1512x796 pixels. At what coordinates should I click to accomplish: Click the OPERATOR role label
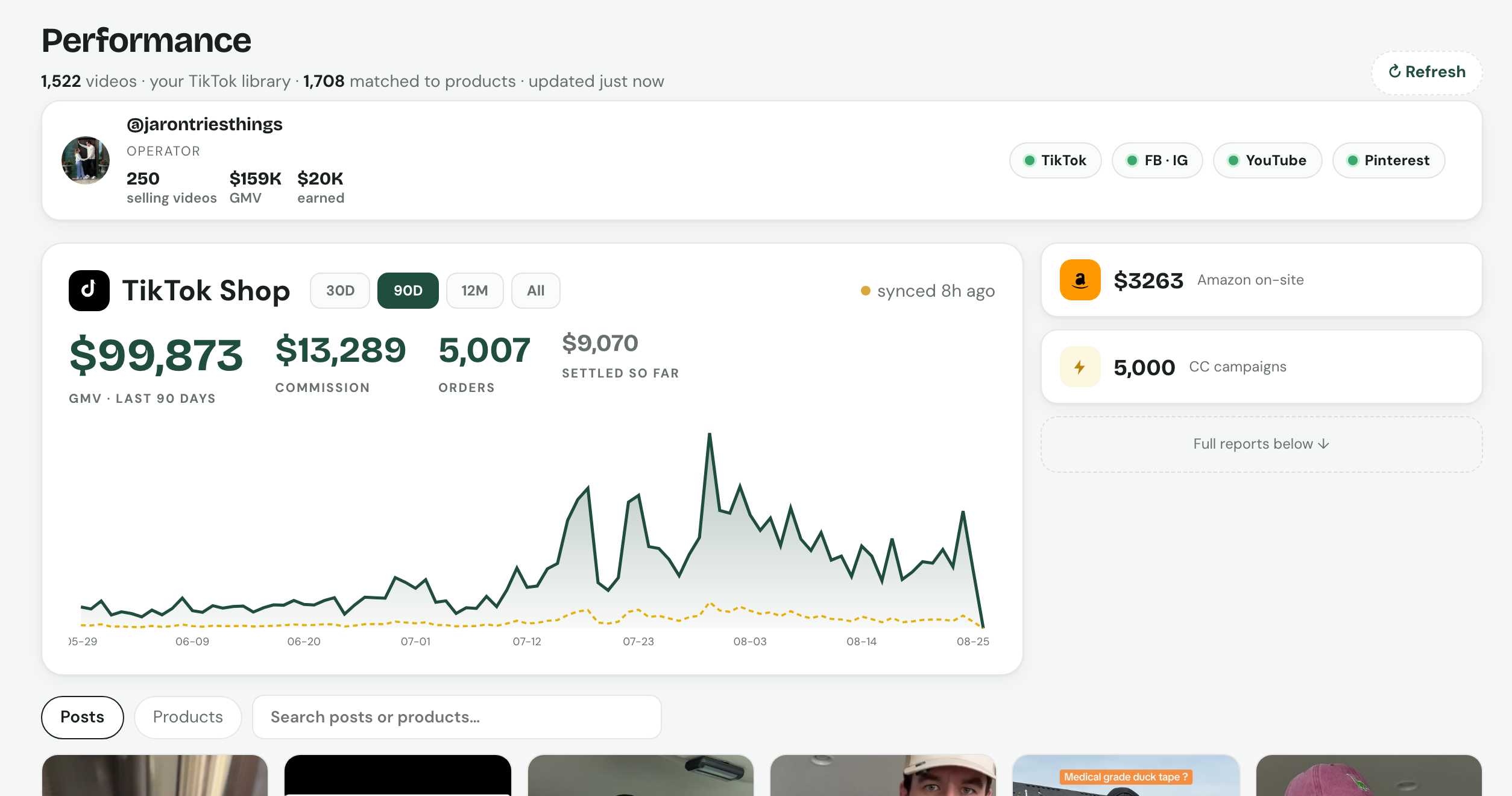163,151
